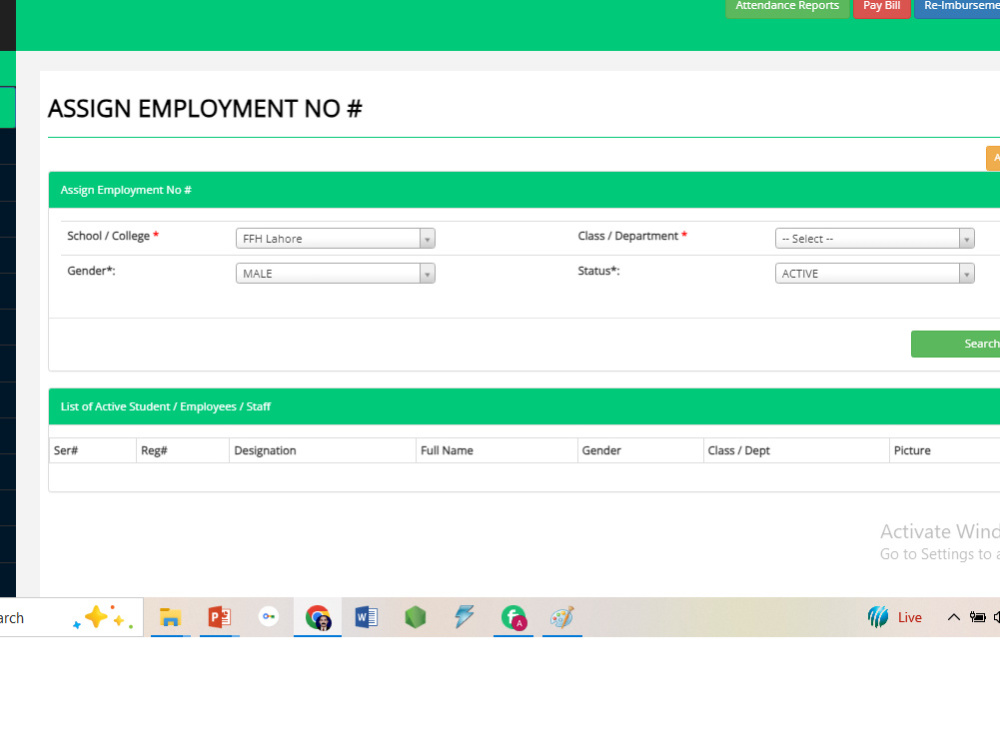Open the Attendance Reports button

787,7
